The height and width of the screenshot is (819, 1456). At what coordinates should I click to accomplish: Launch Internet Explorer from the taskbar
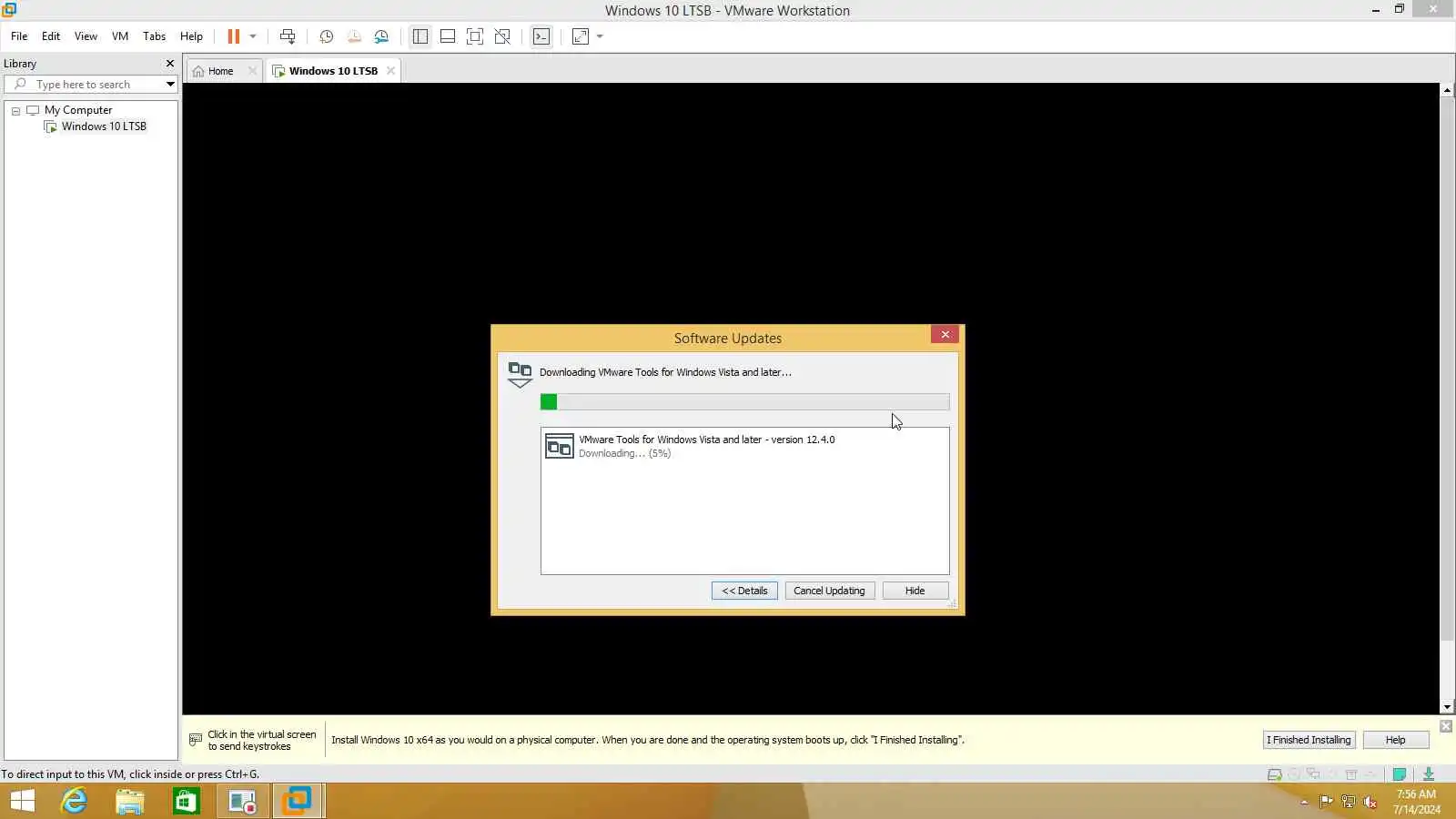coord(74,801)
